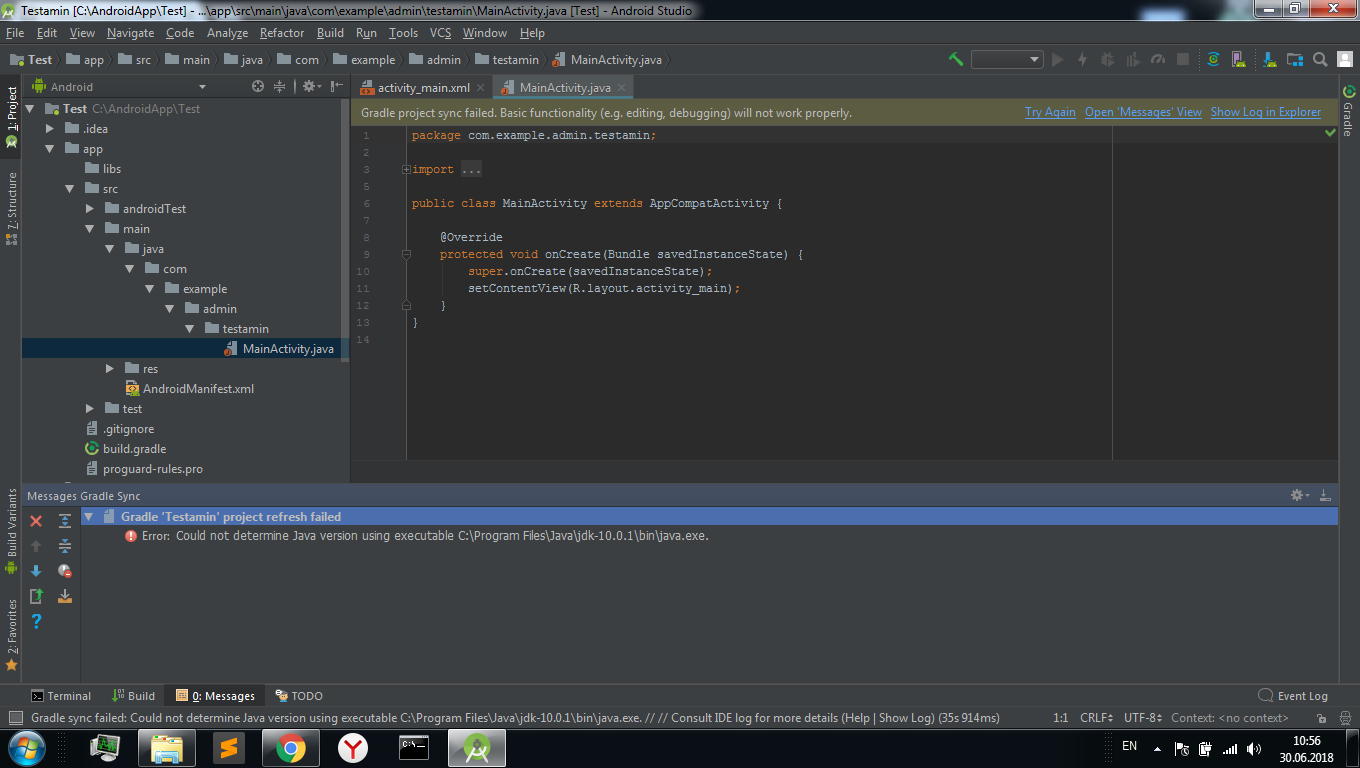This screenshot has height=768, width=1360.
Task: Click the CRLF line separator selector
Action: tap(1097, 718)
